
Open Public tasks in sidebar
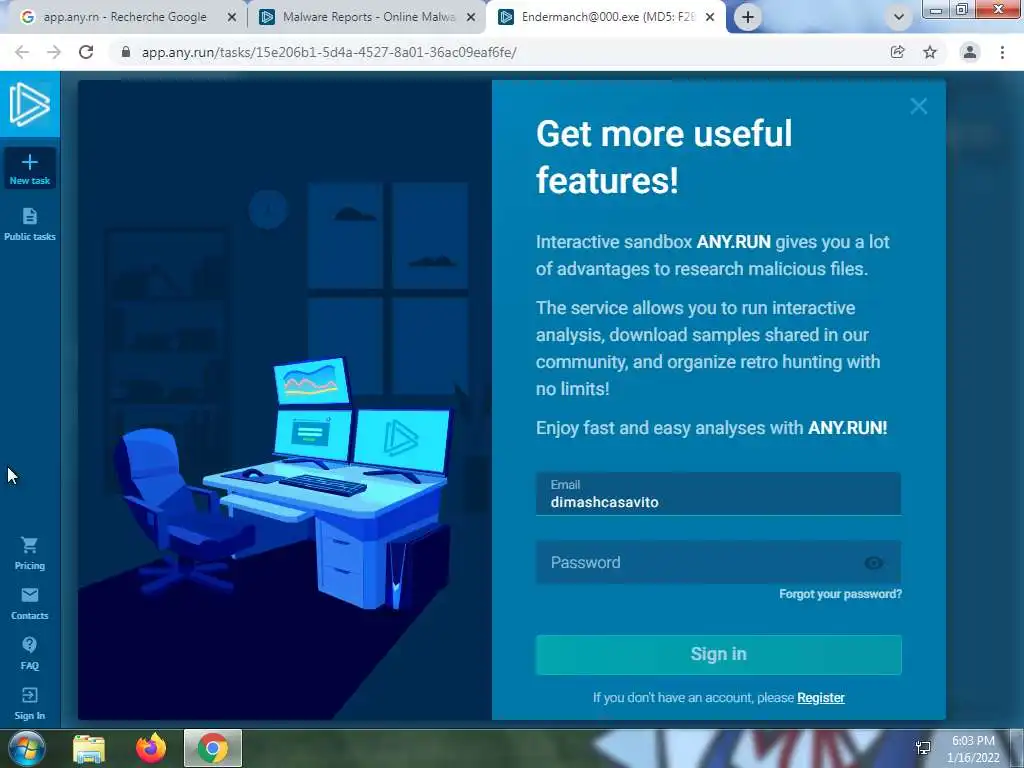29,224
